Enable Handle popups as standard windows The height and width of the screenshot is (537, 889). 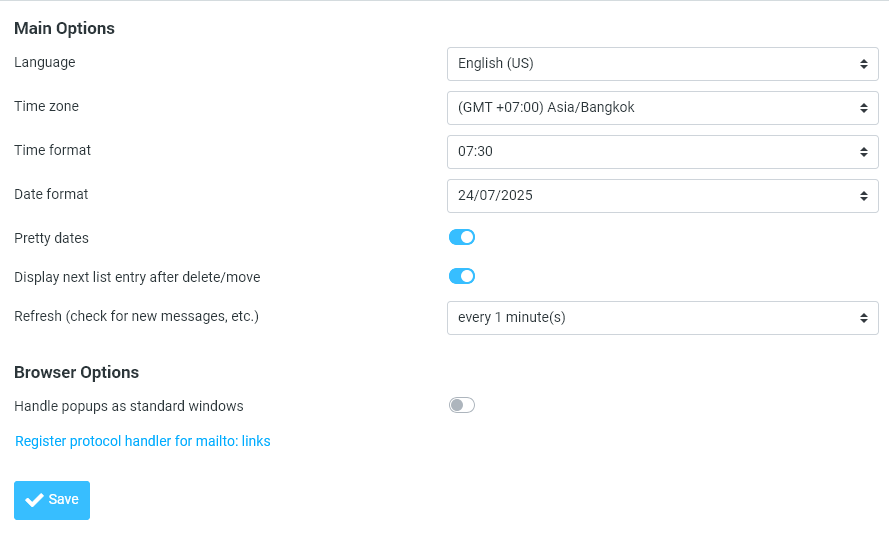[x=461, y=405]
